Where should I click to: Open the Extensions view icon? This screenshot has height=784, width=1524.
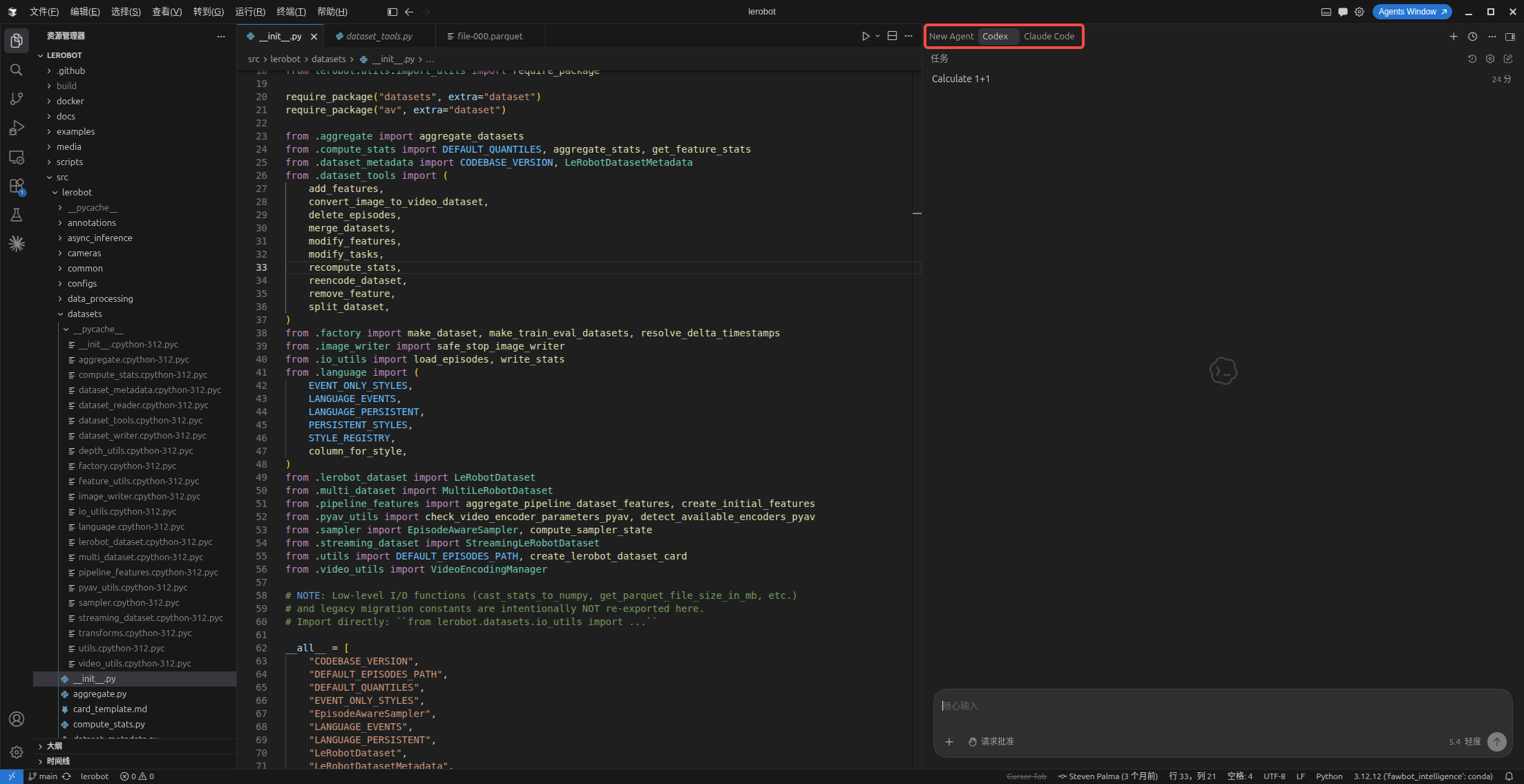coord(17,187)
